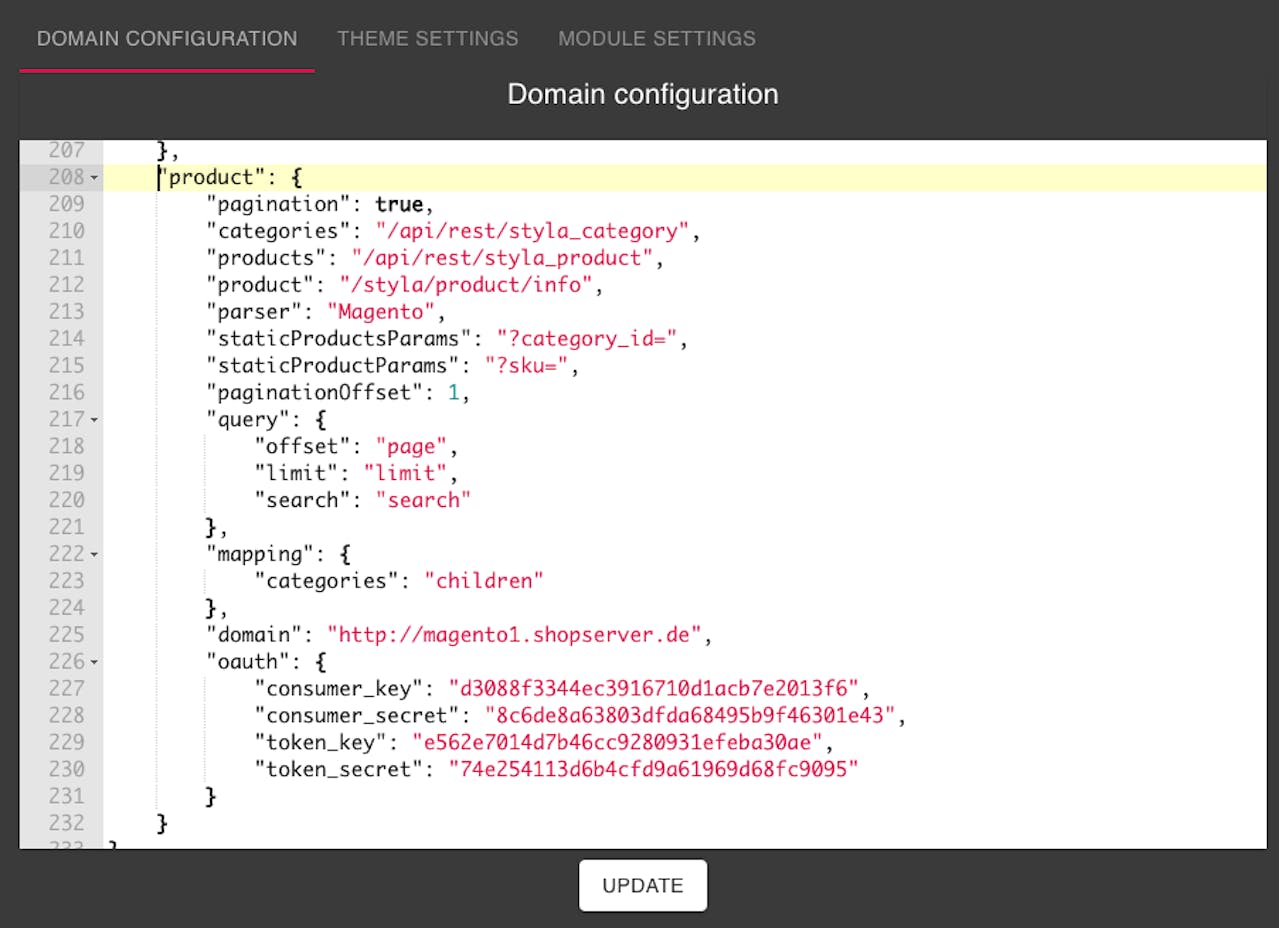Collapse the "query" block fold arrow
1279x928 pixels.
(x=94, y=420)
